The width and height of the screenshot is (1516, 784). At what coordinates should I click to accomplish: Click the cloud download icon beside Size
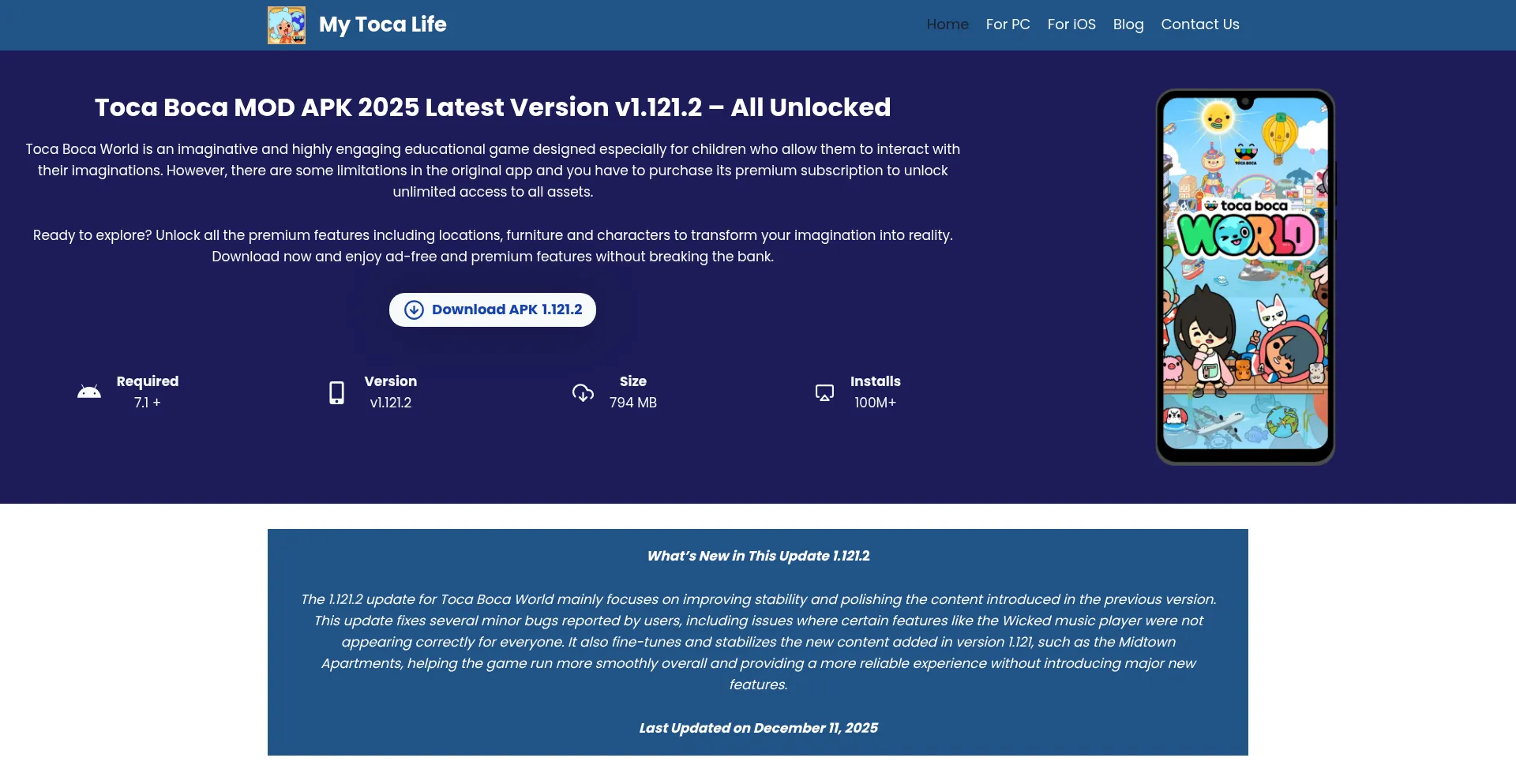pos(583,392)
